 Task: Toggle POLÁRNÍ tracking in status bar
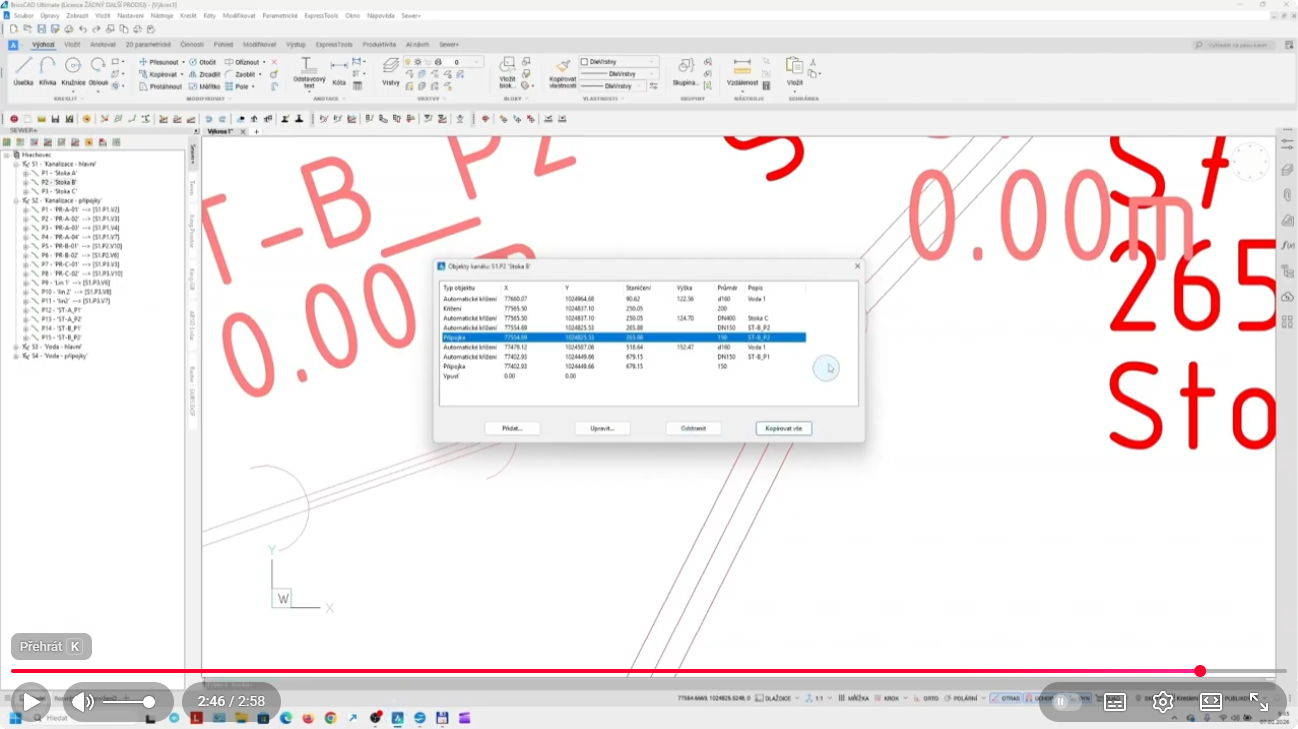963,698
